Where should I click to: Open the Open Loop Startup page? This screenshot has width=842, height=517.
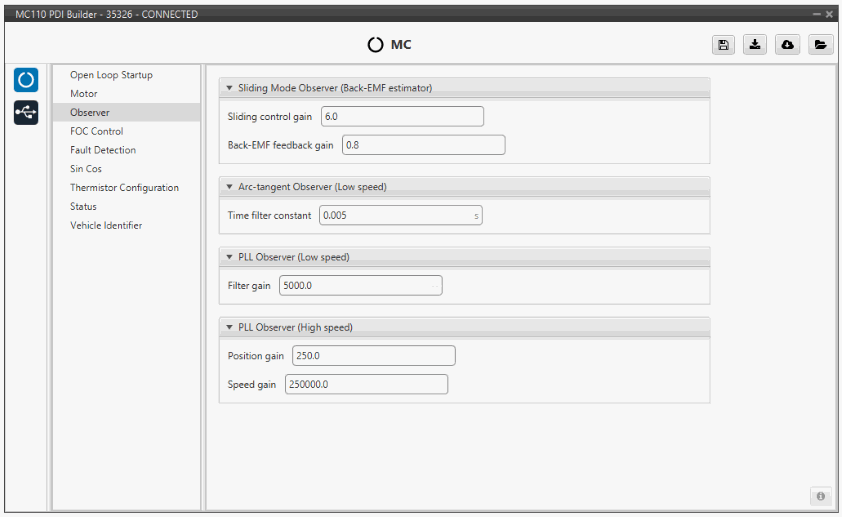[x=111, y=75]
